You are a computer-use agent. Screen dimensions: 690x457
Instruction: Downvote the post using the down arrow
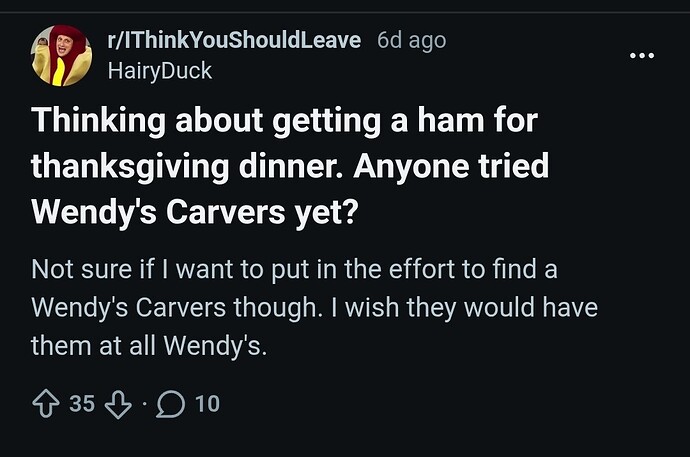click(118, 404)
